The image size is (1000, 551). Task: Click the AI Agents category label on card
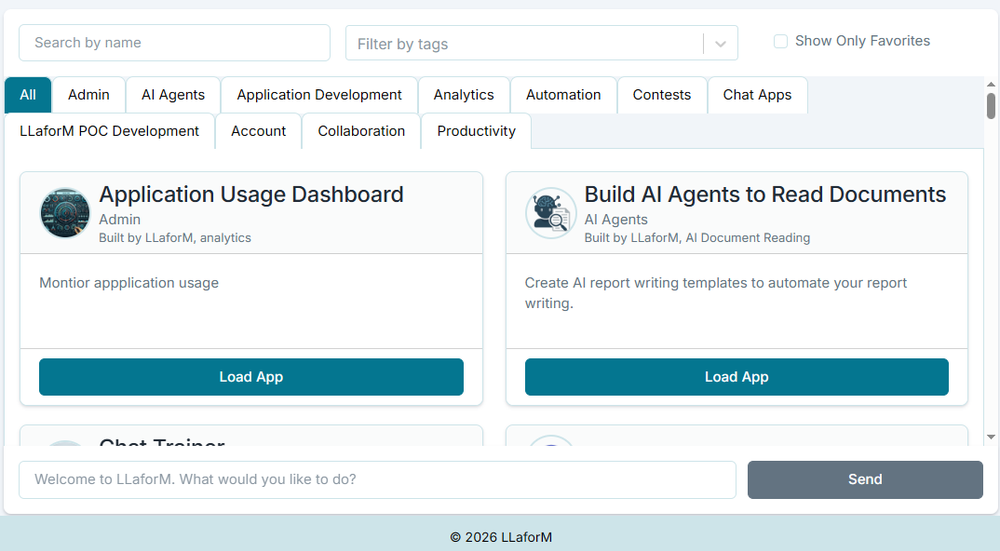click(x=616, y=219)
